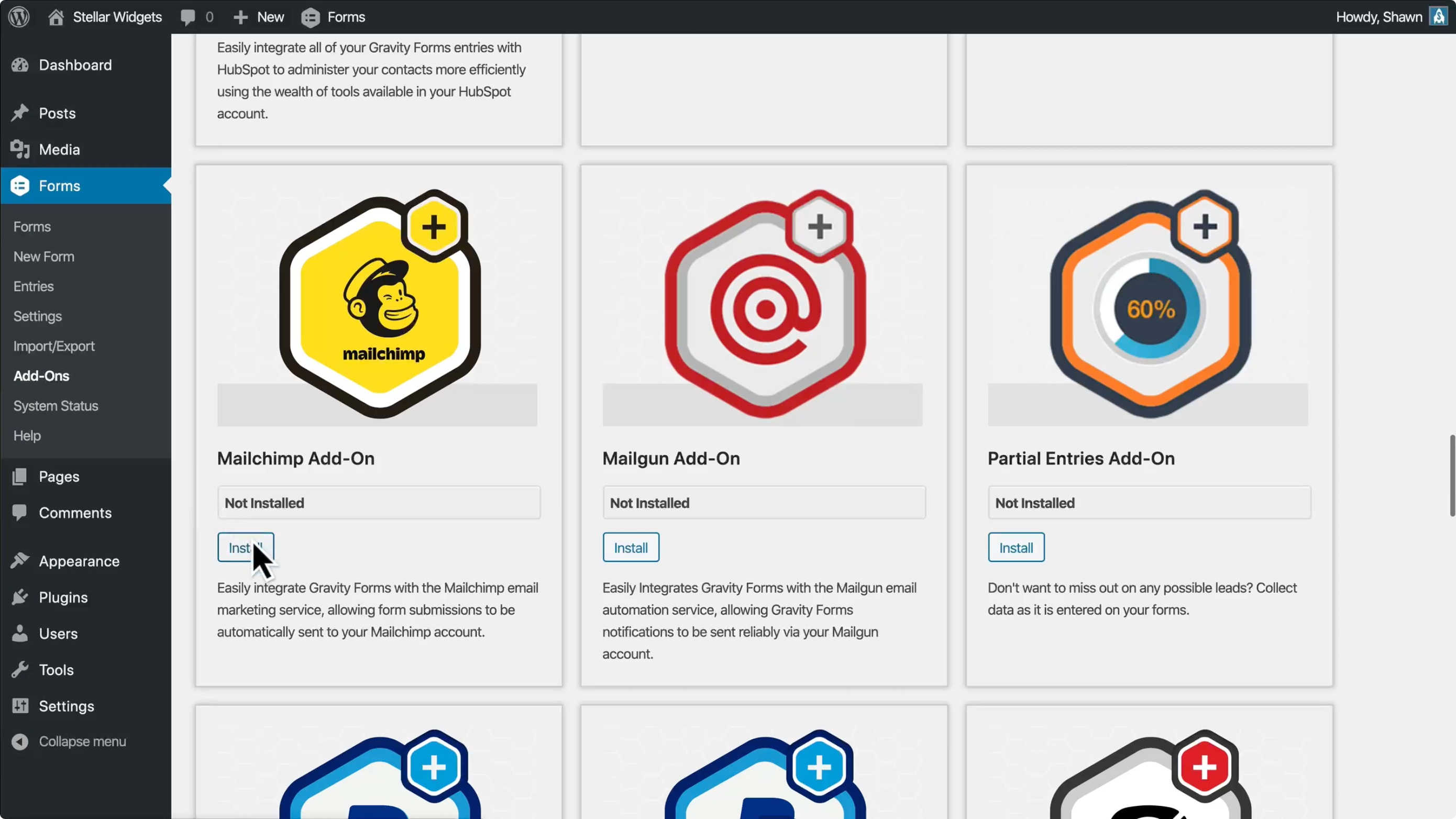
Task: Click the Users person icon
Action: pos(20,633)
